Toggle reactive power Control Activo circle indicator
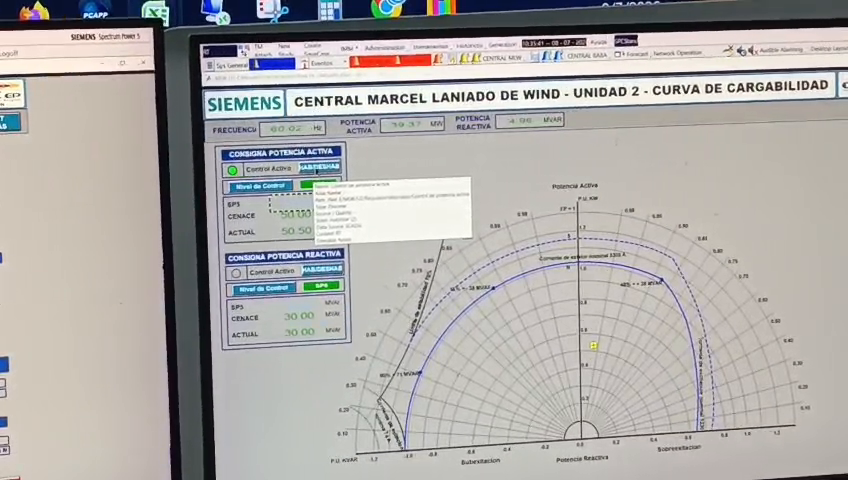The height and width of the screenshot is (480, 848). coord(236,273)
